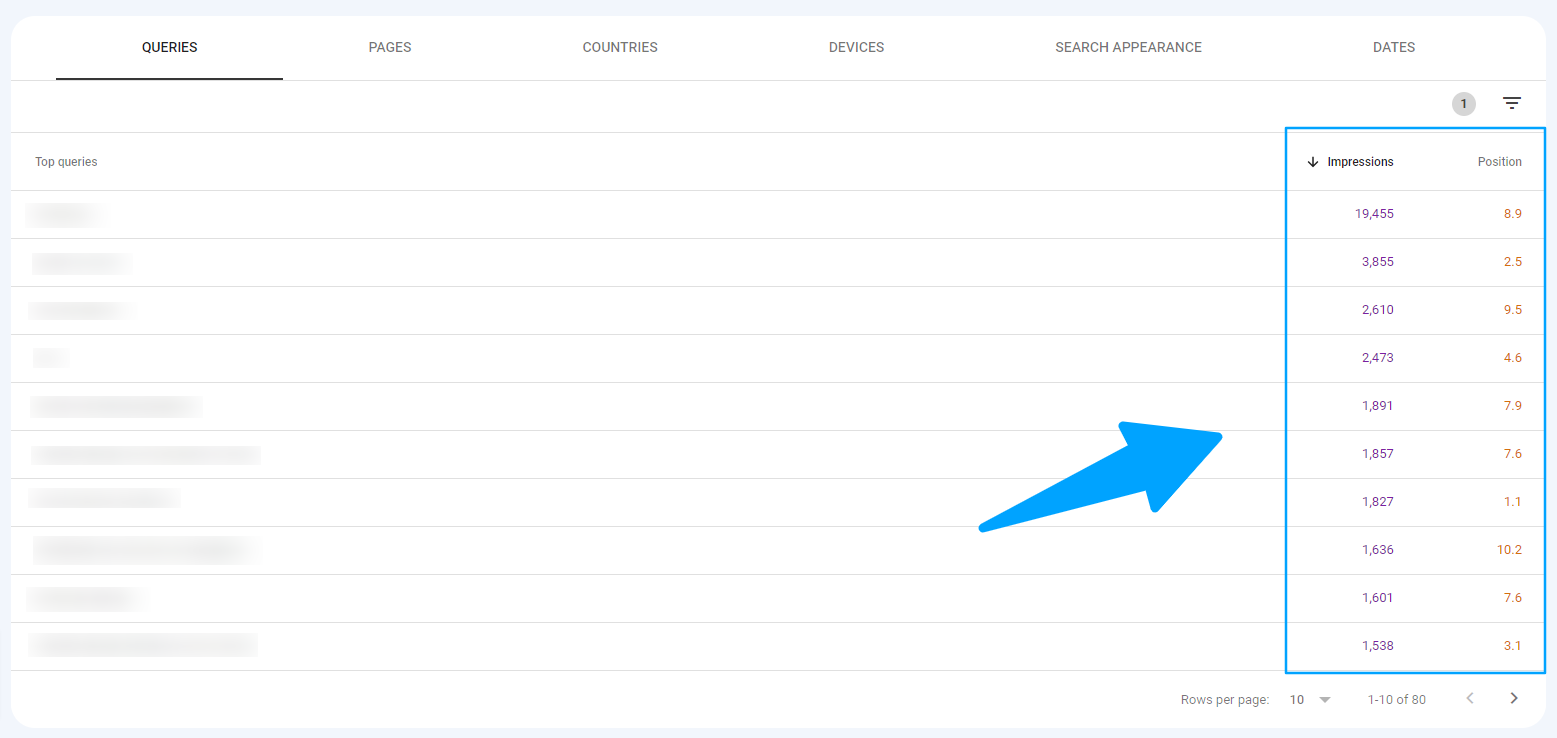Click the active filter count badge
Image resolution: width=1557 pixels, height=738 pixels.
1464,103
